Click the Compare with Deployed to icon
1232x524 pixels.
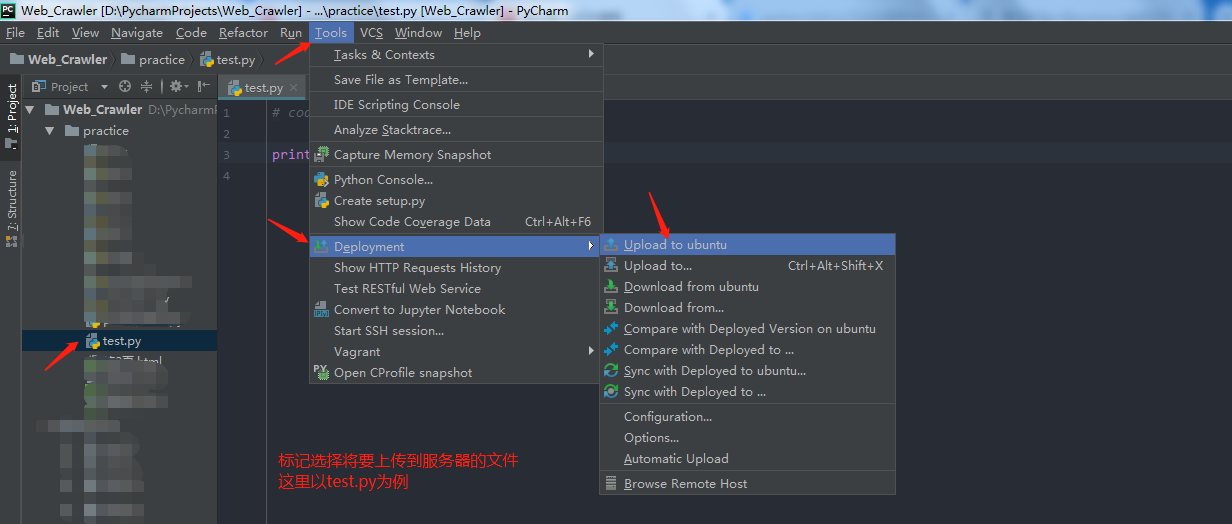coord(611,350)
